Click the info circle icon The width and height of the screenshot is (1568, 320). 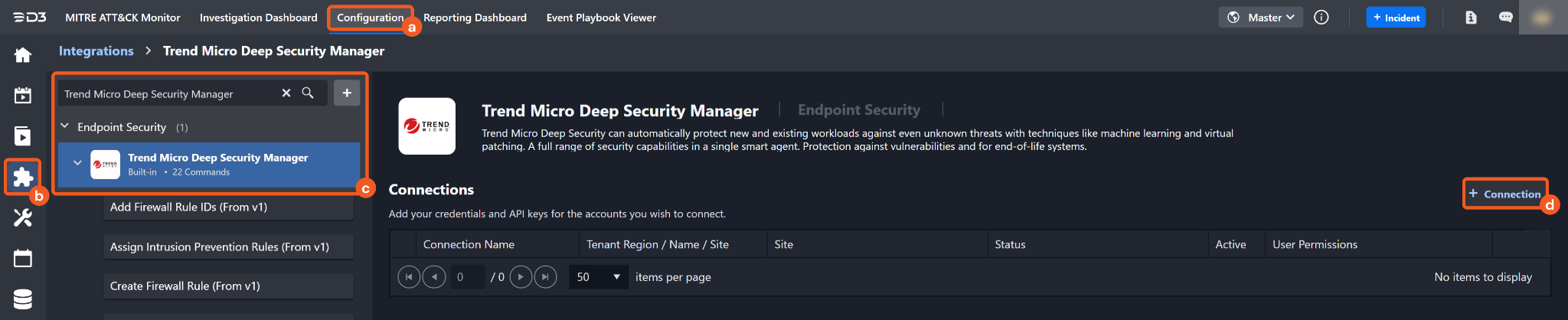1321,18
